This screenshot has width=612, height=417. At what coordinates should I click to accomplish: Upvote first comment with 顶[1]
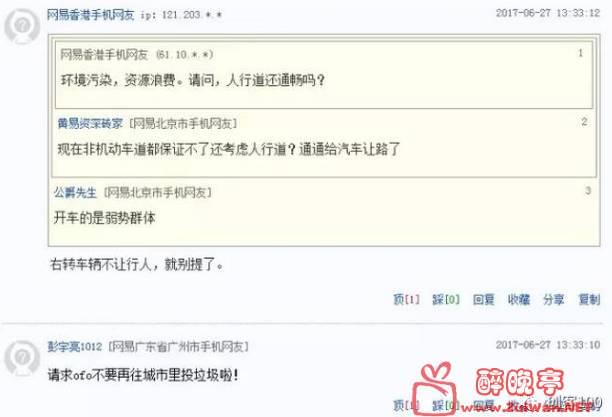point(406,299)
